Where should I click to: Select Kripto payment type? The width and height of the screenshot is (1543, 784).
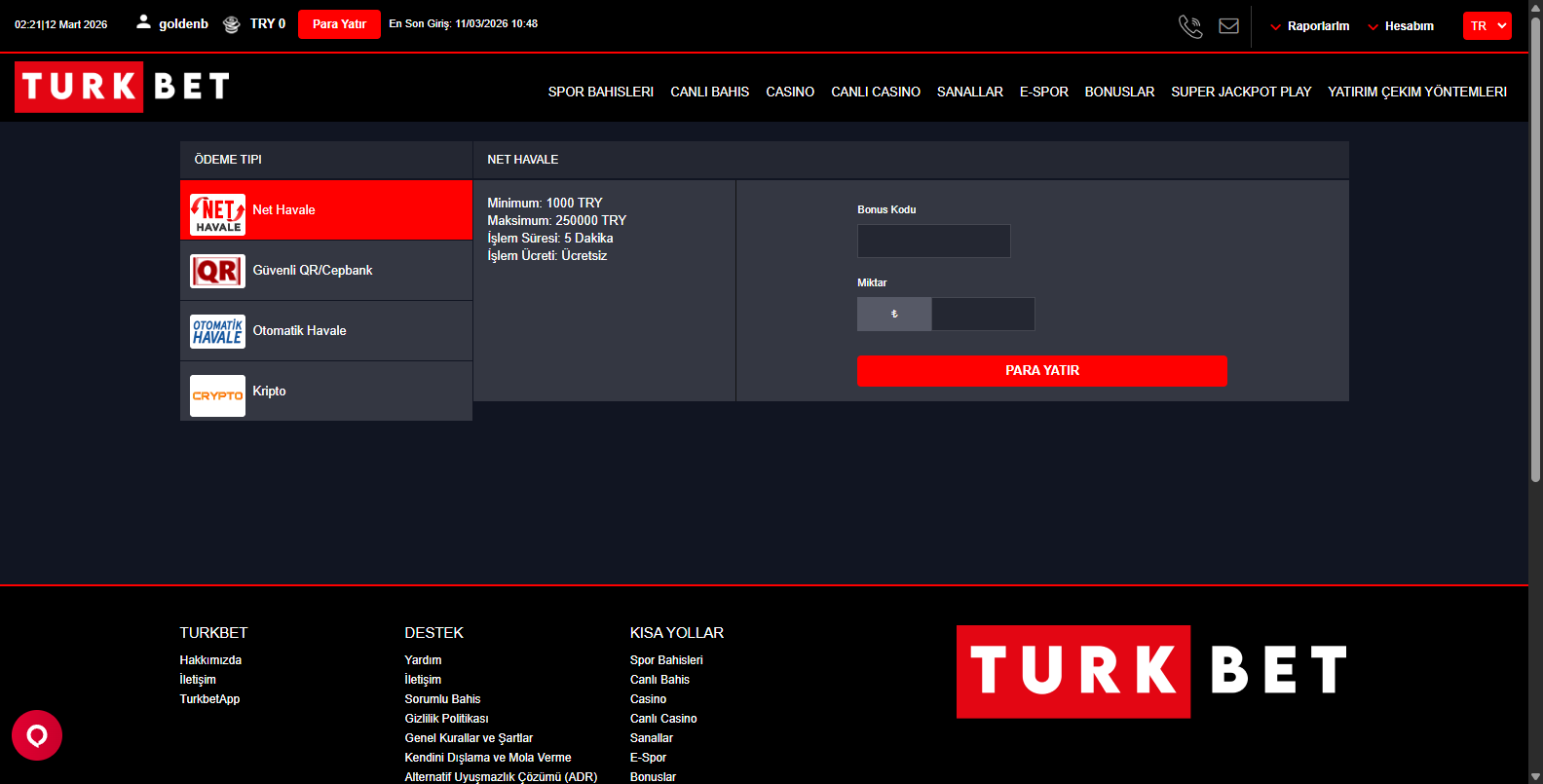pos(326,392)
